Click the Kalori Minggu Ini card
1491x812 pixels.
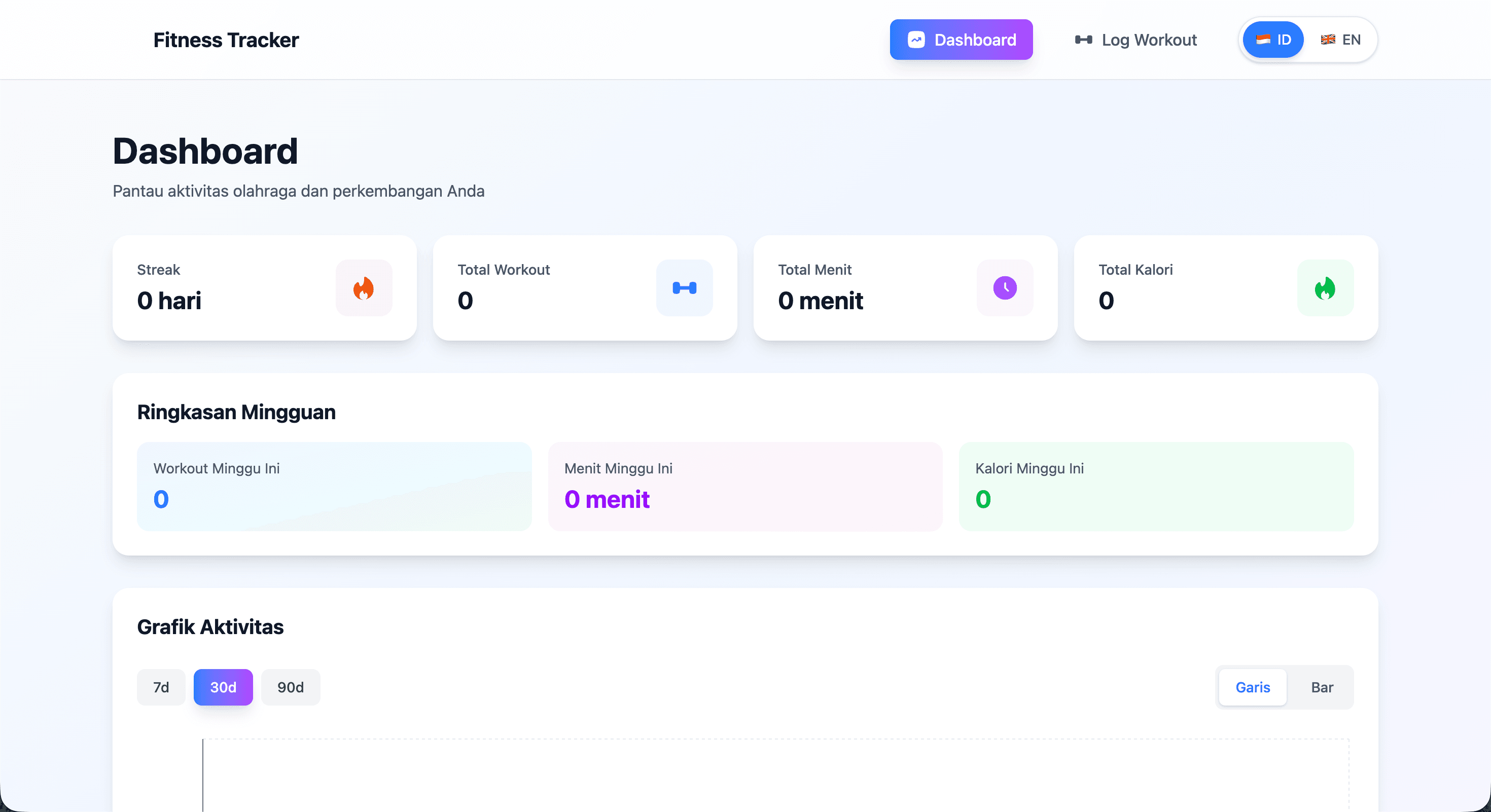coord(1156,487)
